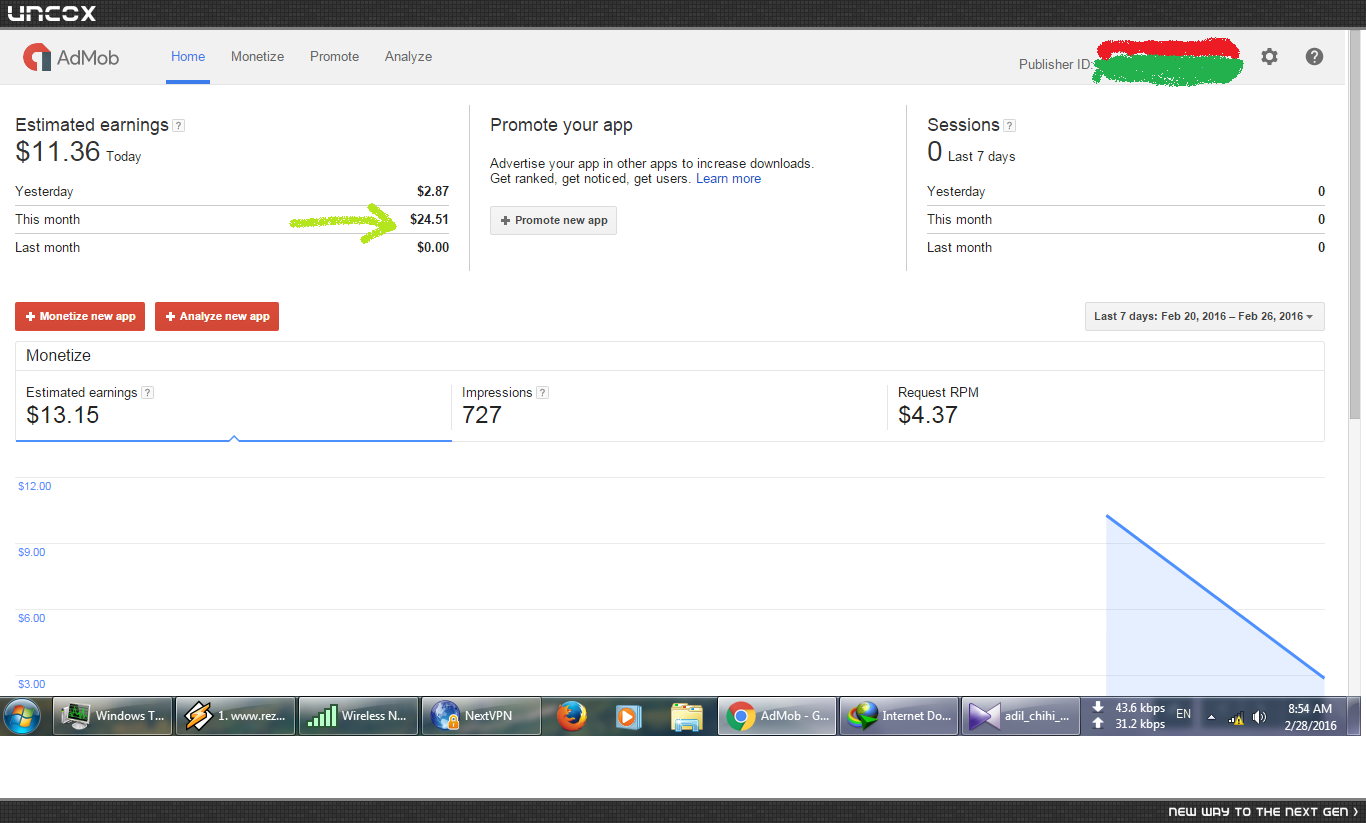This screenshot has height=823, width=1366.
Task: Go to the Home tab
Action: coord(188,57)
